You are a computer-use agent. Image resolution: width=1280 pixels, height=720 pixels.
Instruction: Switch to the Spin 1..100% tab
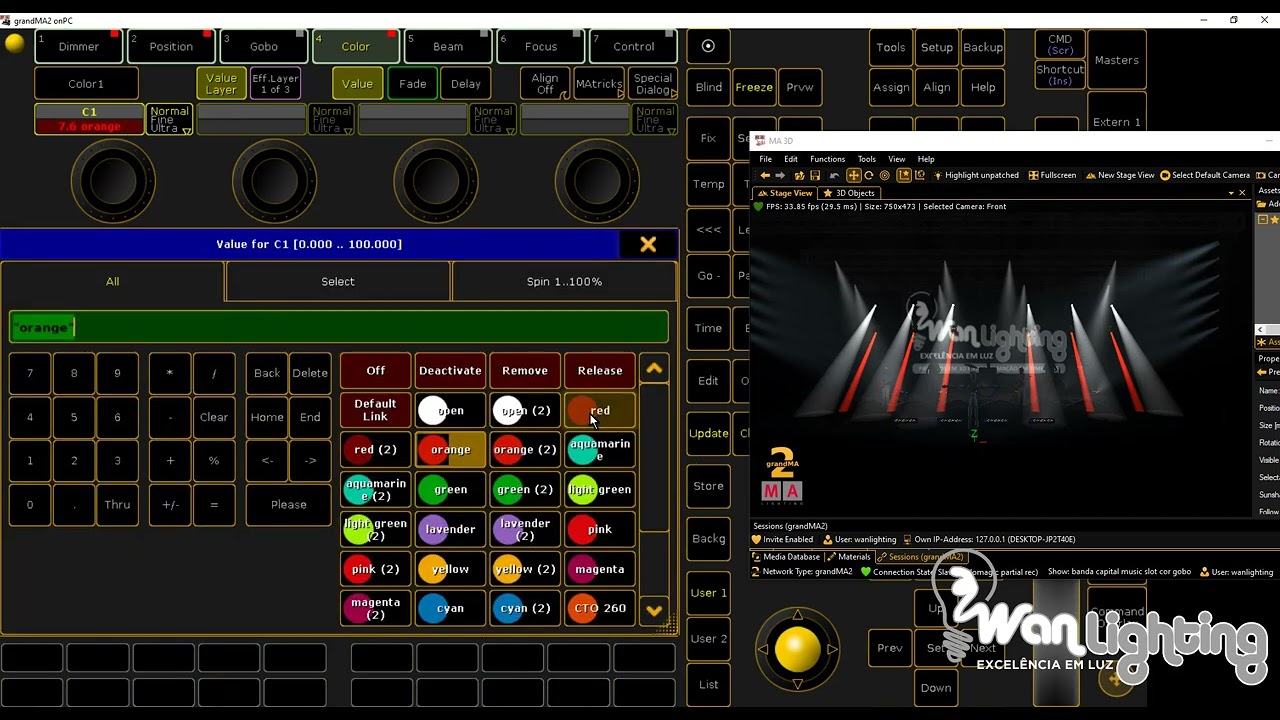click(564, 282)
